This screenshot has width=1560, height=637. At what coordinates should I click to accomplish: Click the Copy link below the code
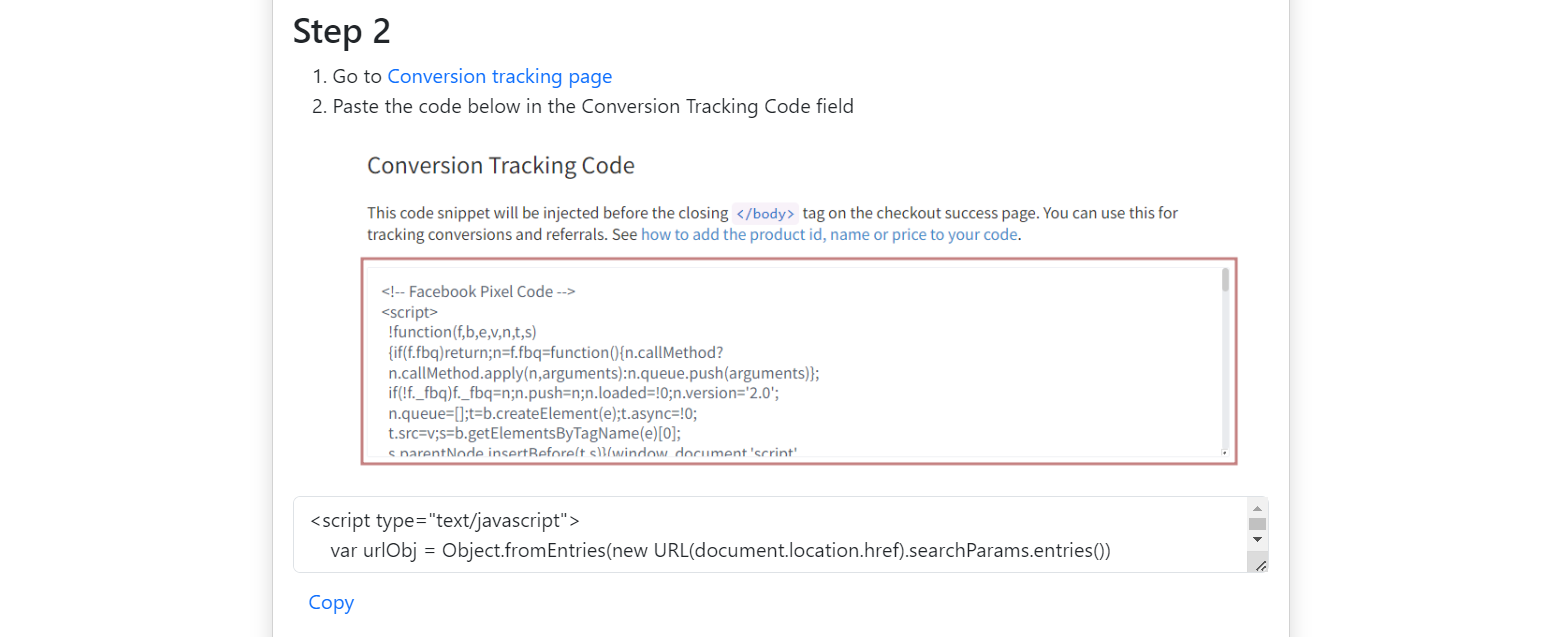(x=331, y=602)
